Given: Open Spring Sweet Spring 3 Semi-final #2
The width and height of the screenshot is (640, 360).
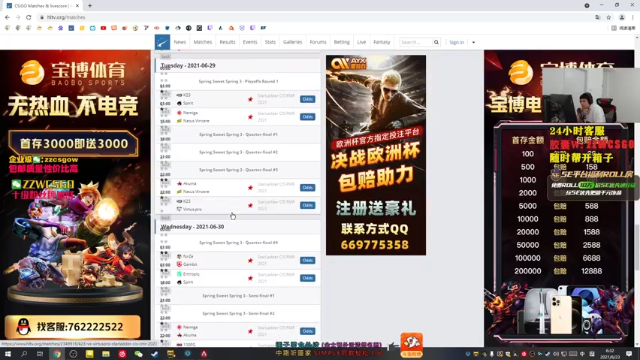Looking at the screenshot, I should pyautogui.click(x=238, y=313).
